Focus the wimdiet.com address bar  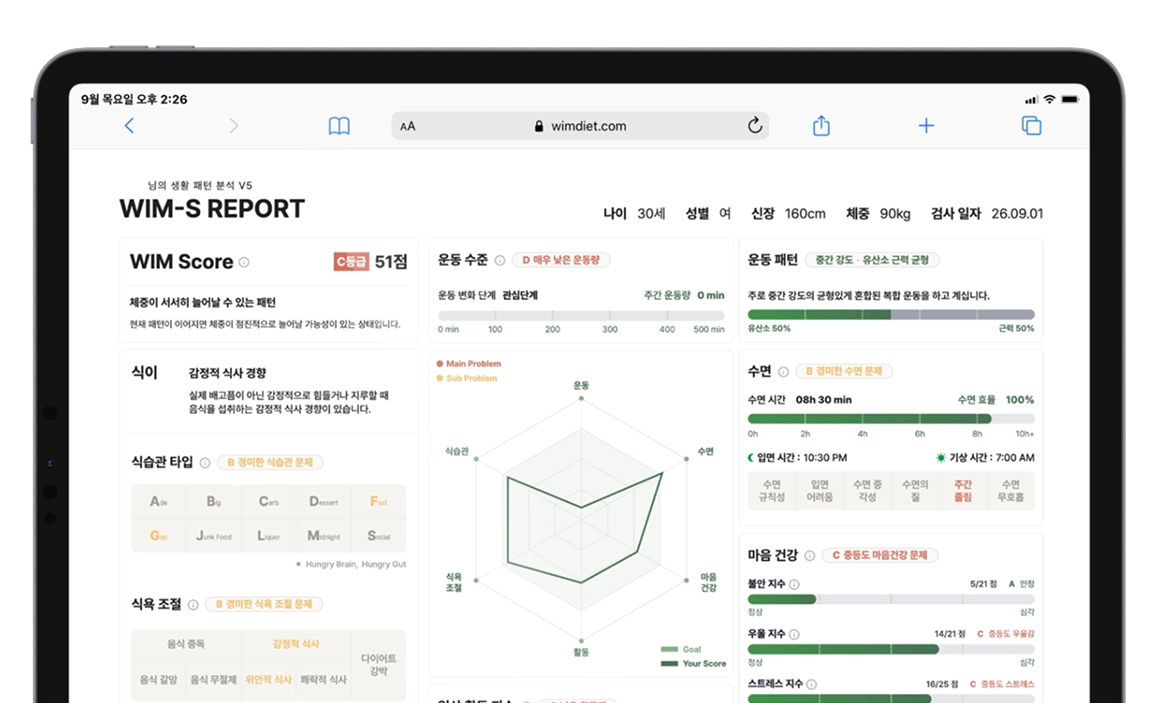[x=580, y=126]
